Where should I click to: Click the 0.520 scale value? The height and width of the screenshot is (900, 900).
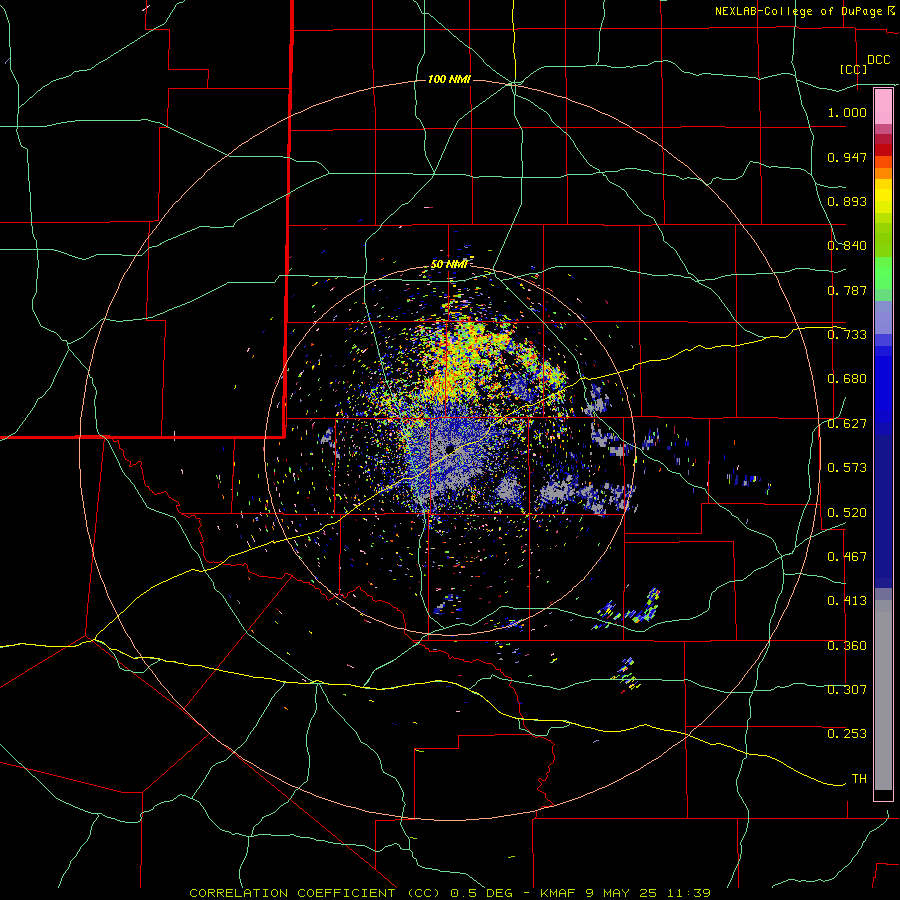(847, 513)
